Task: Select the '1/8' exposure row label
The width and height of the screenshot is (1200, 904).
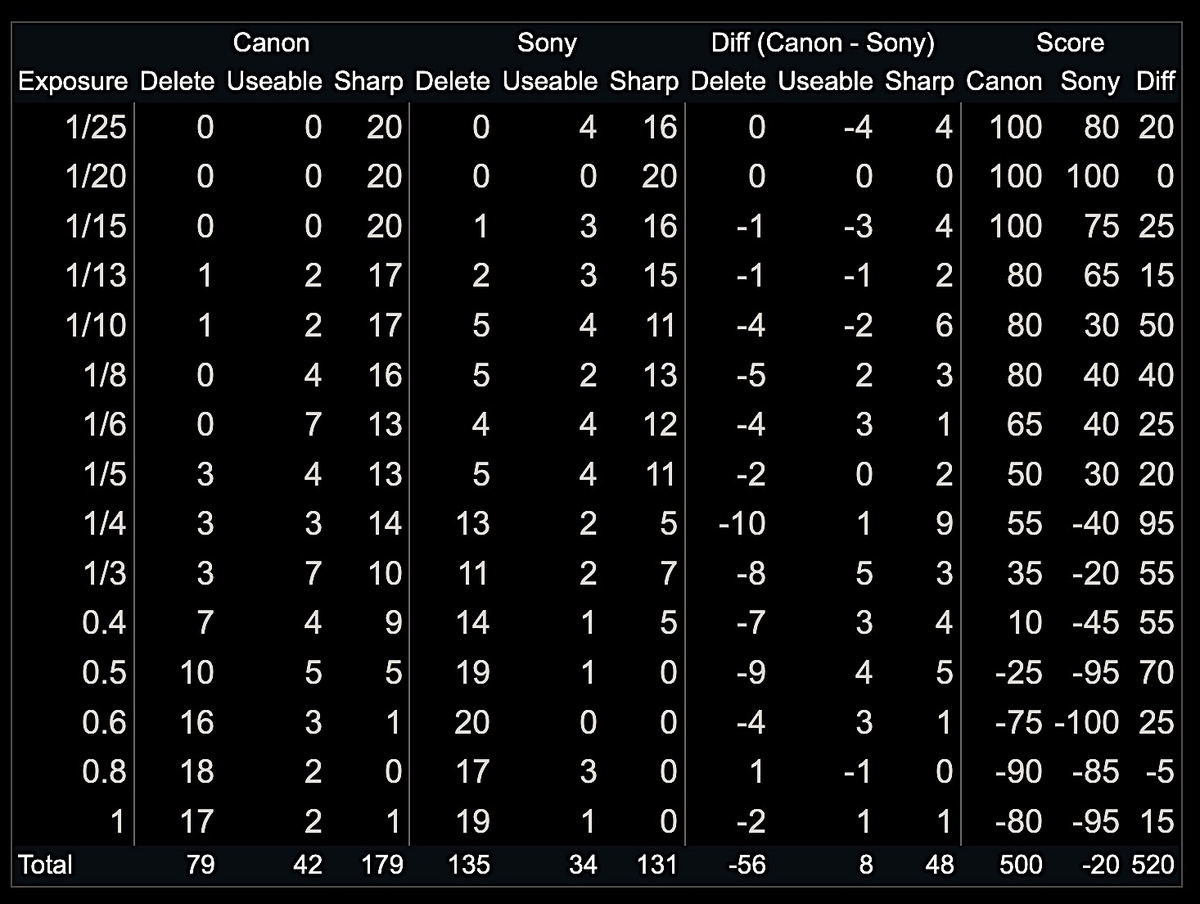Action: (104, 375)
